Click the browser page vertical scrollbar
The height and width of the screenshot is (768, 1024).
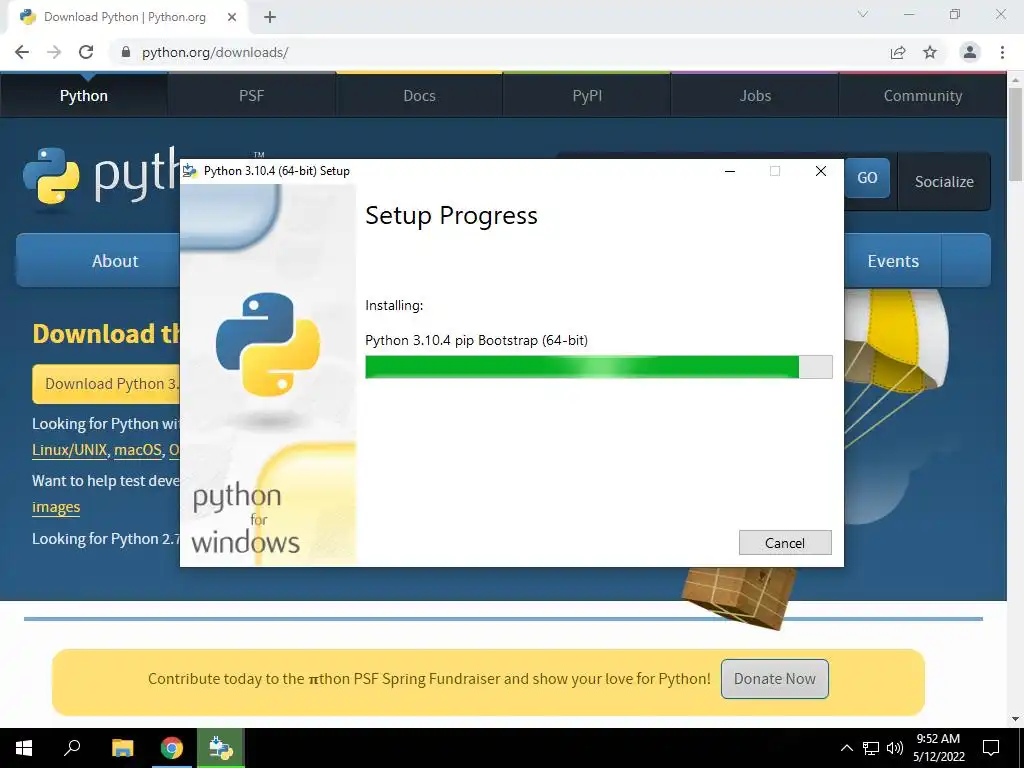tap(1015, 134)
